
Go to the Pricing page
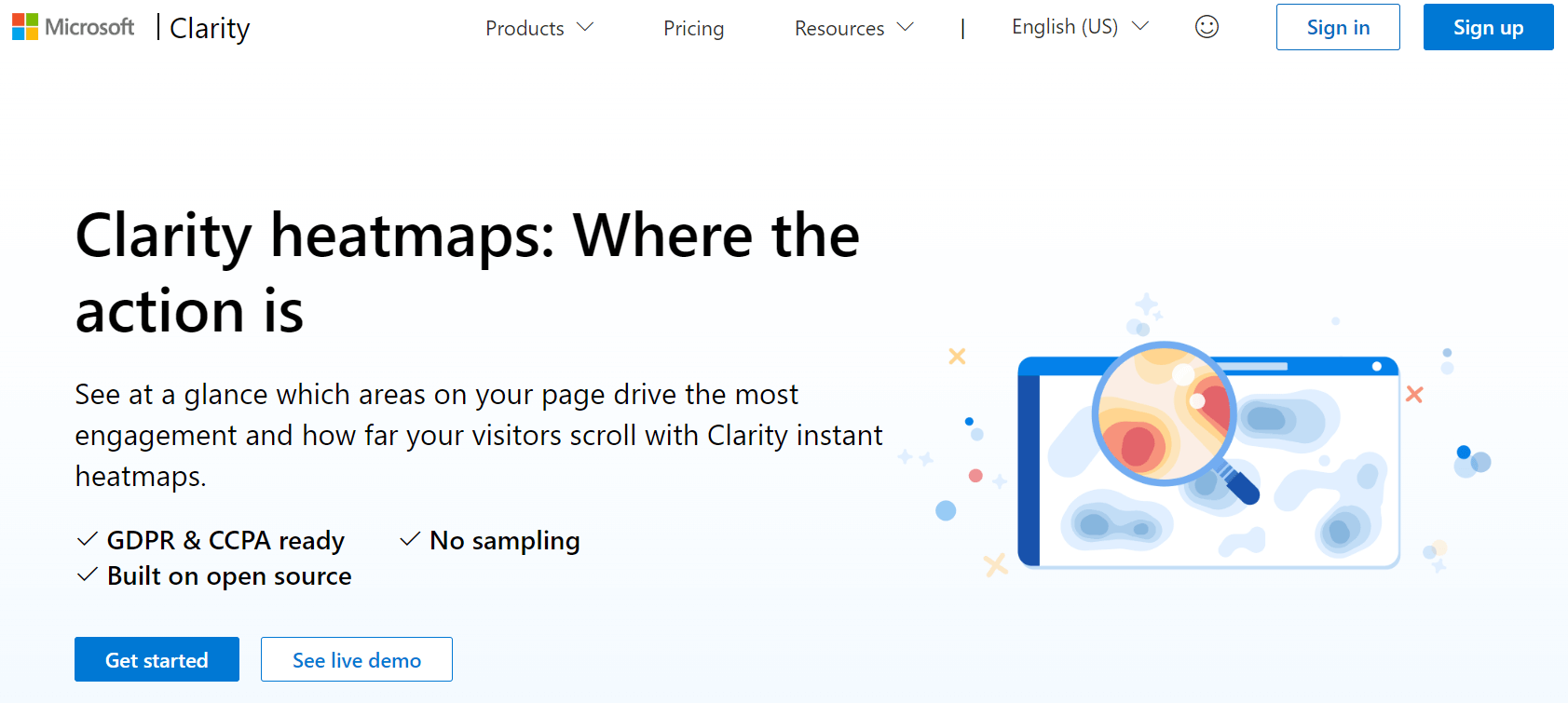coord(693,28)
